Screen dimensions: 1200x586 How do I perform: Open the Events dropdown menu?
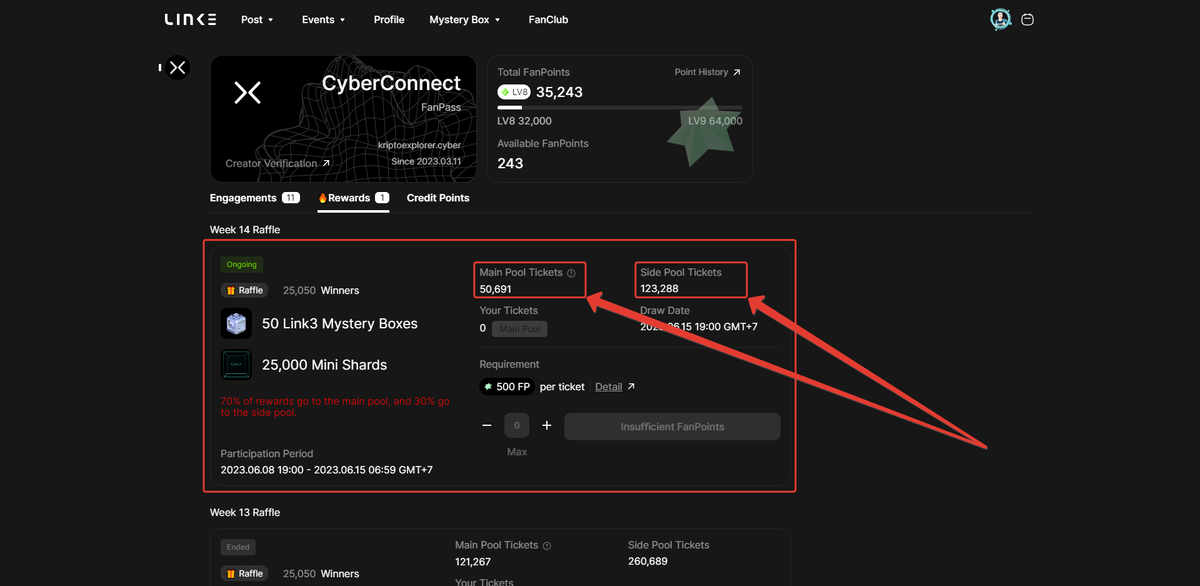(x=323, y=19)
